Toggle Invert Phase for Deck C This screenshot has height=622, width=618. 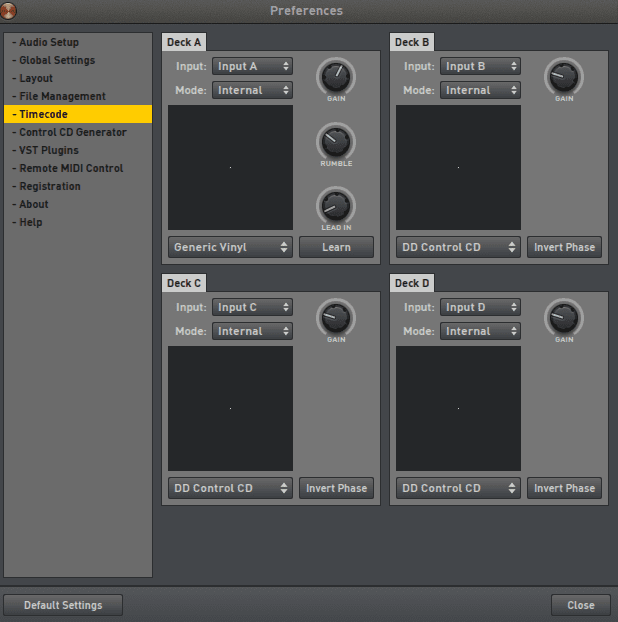(336, 488)
